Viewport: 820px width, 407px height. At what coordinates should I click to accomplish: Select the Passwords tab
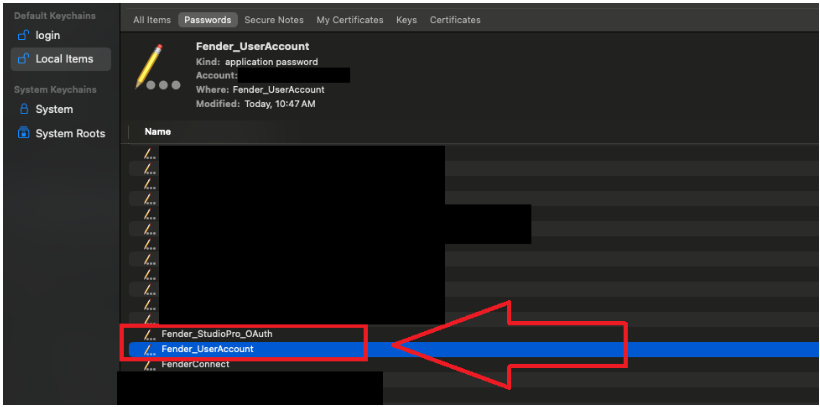point(207,20)
